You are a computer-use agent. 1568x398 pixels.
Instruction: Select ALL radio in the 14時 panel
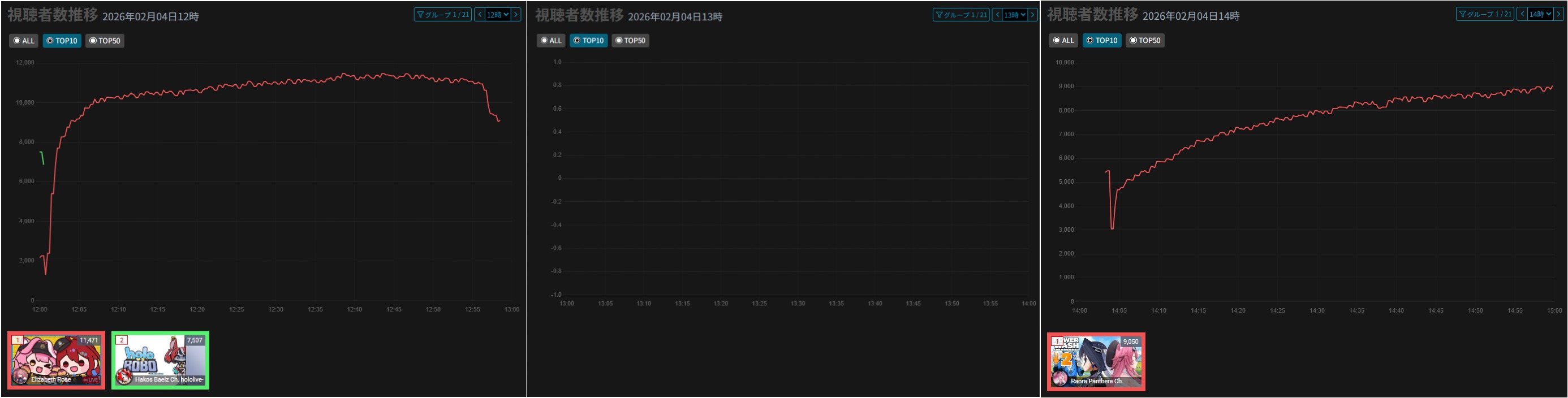[1063, 41]
